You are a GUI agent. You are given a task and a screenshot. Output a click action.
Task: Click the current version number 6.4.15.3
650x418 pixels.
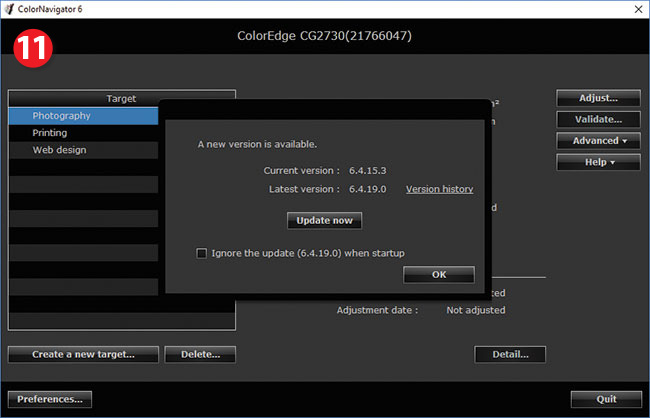click(x=368, y=170)
